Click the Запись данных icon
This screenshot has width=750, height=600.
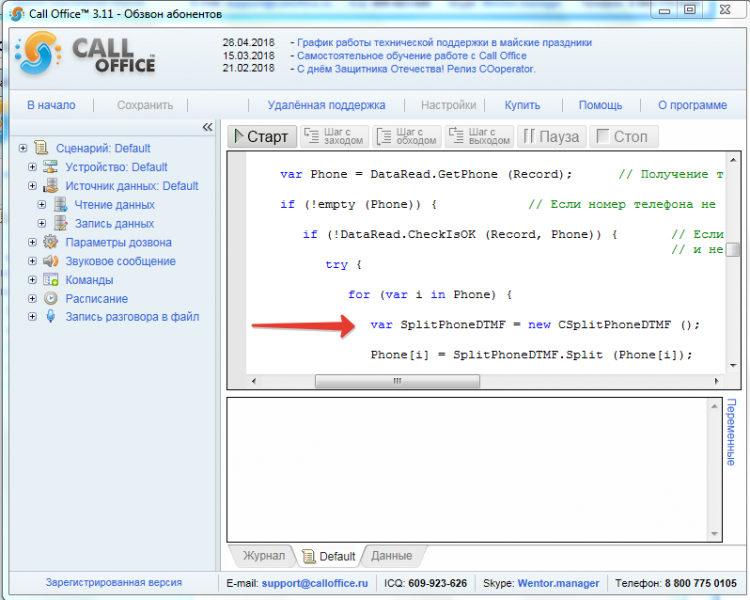click(60, 223)
